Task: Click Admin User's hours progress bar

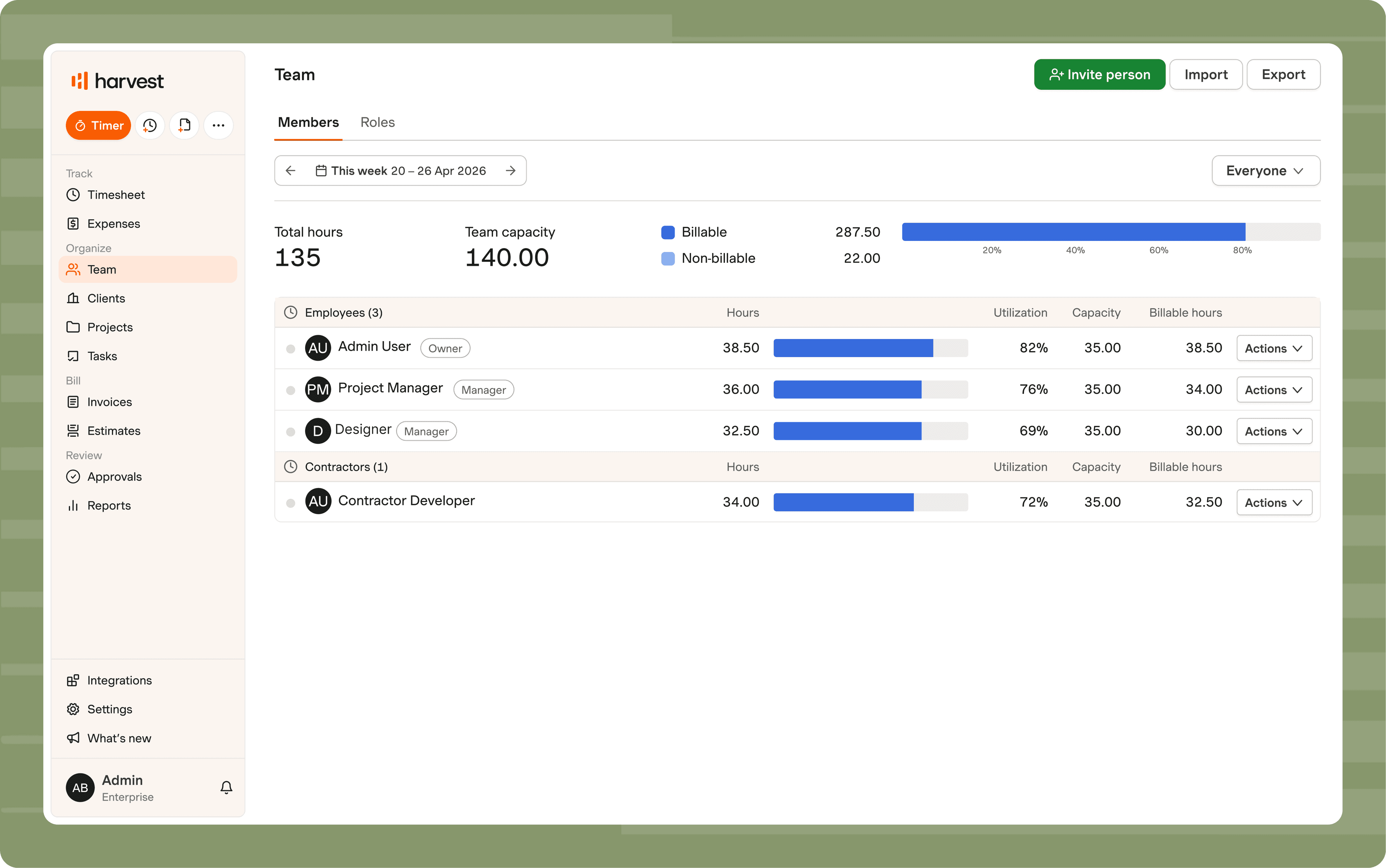Action: tap(870, 348)
